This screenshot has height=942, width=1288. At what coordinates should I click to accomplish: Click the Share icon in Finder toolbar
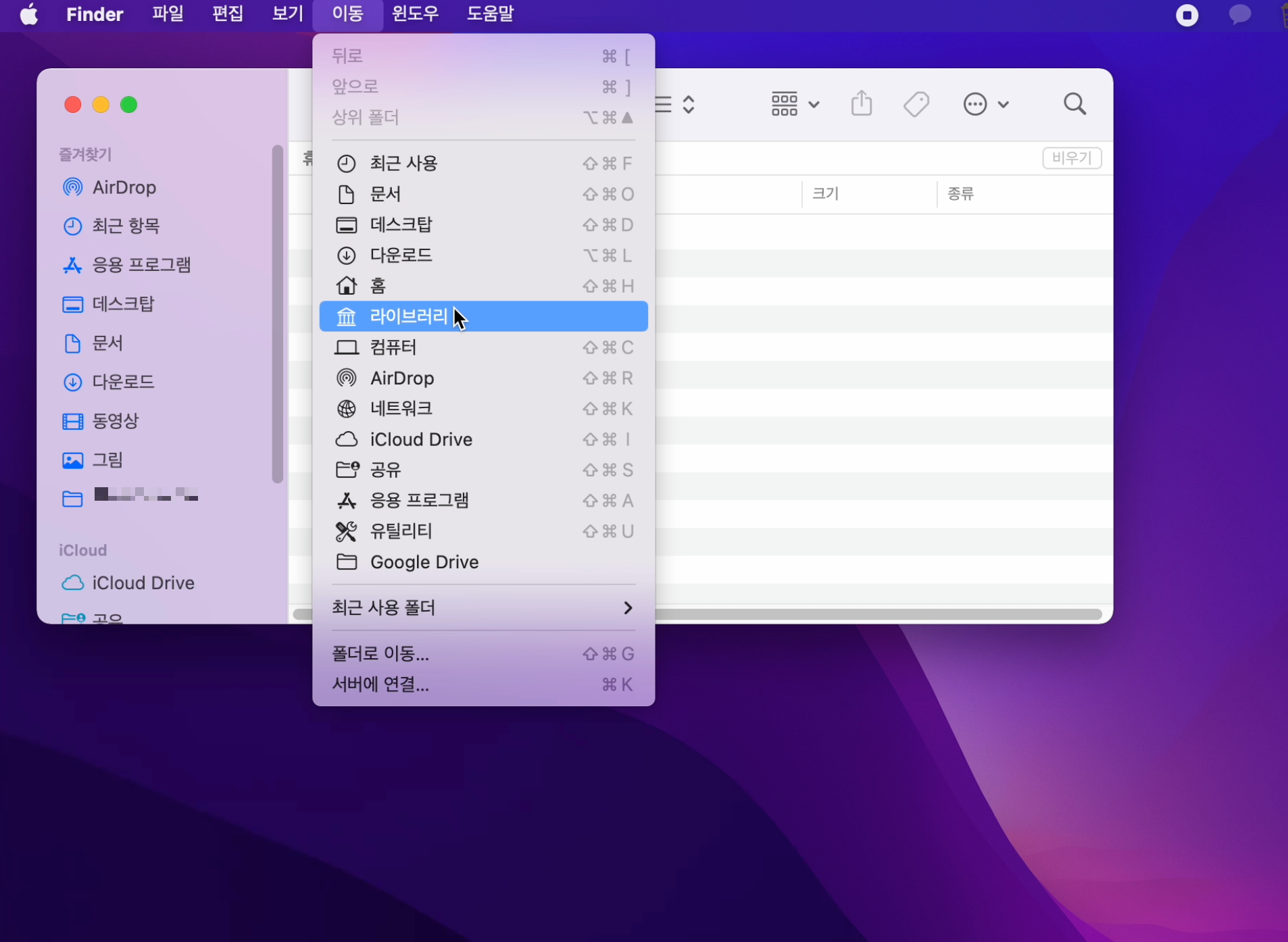click(862, 104)
